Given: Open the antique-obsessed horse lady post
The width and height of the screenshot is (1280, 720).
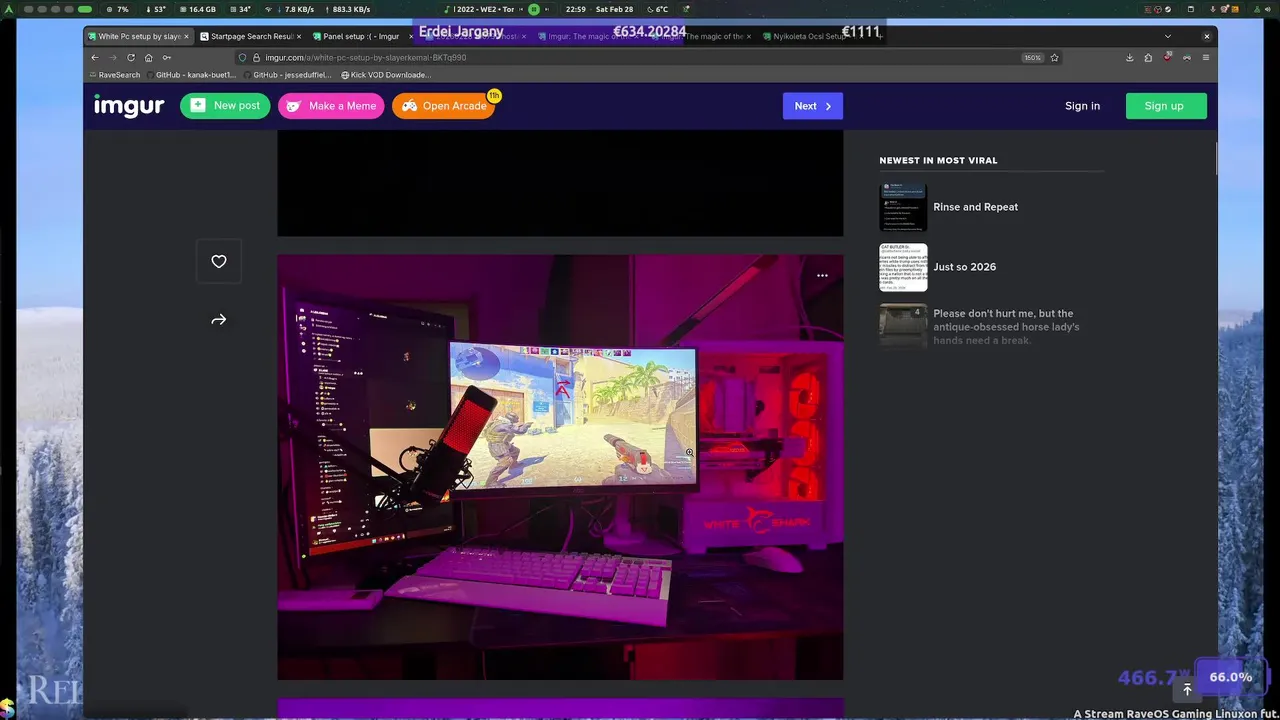Looking at the screenshot, I should pos(1006,327).
